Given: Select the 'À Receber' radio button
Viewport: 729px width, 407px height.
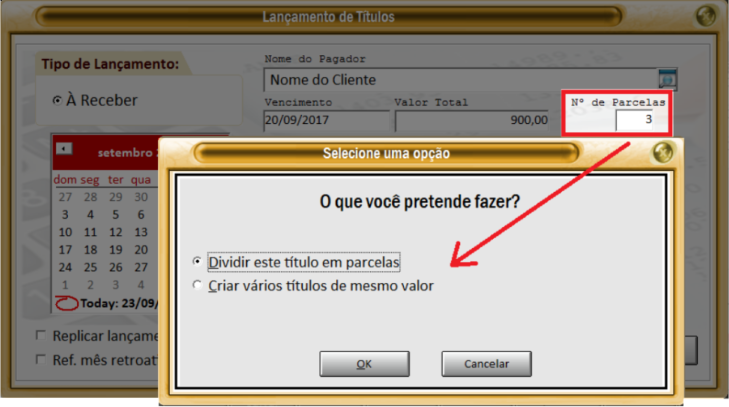Looking at the screenshot, I should click(57, 100).
